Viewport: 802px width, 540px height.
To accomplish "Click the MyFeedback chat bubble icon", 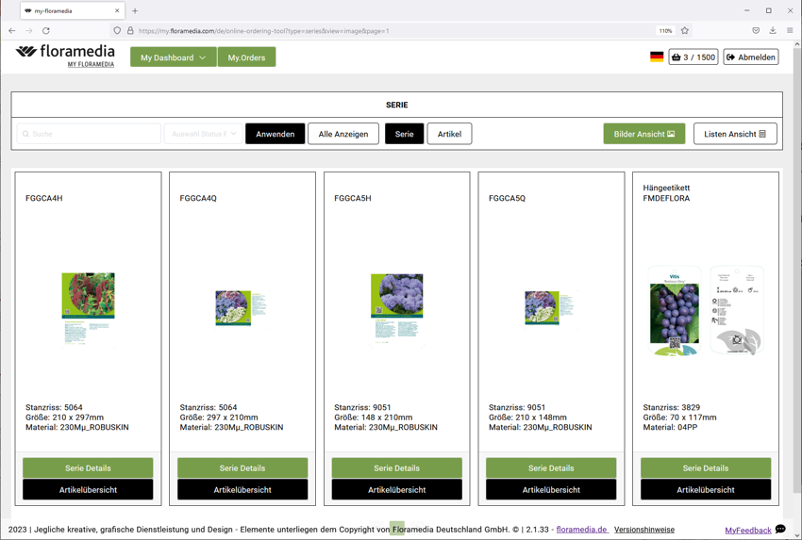I will pyautogui.click(x=780, y=529).
